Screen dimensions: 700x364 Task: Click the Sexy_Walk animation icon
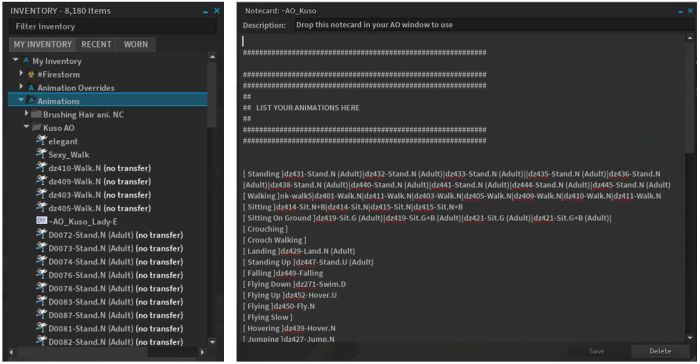tap(41, 154)
